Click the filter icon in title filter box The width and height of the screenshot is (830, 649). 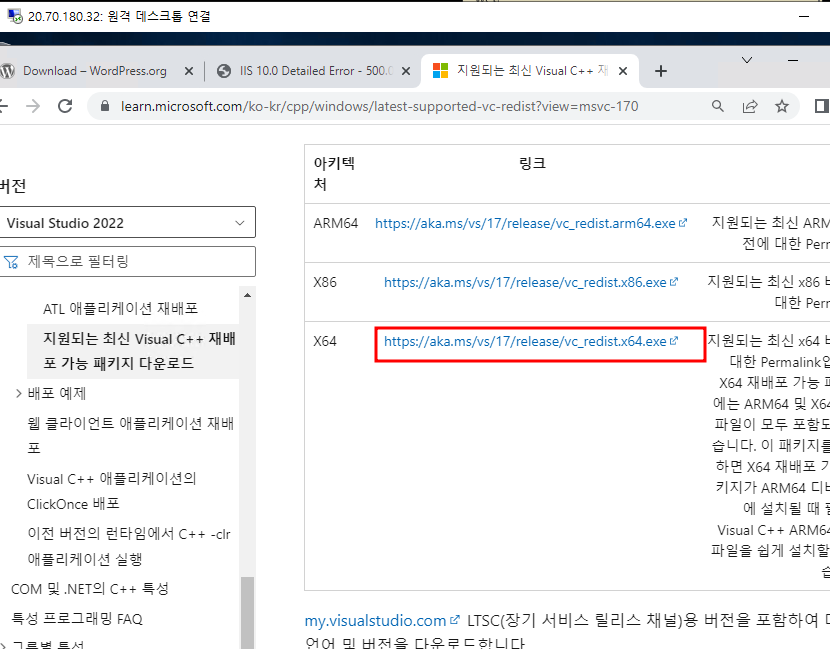click(11, 262)
